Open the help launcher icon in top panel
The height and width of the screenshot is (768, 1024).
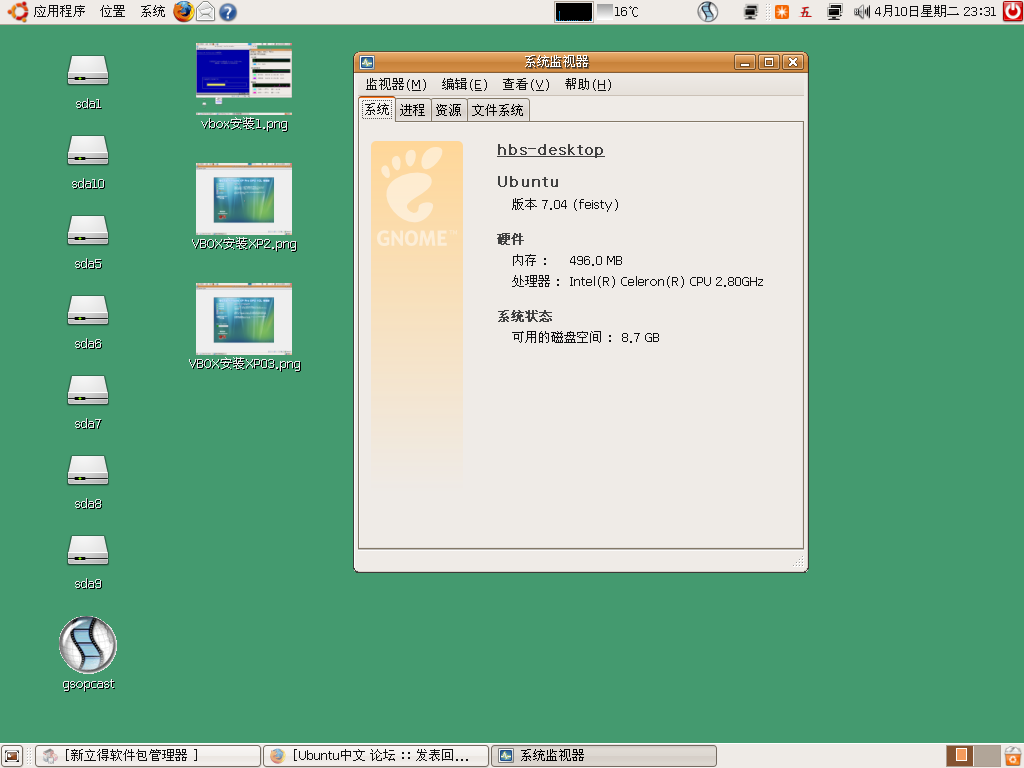(228, 12)
